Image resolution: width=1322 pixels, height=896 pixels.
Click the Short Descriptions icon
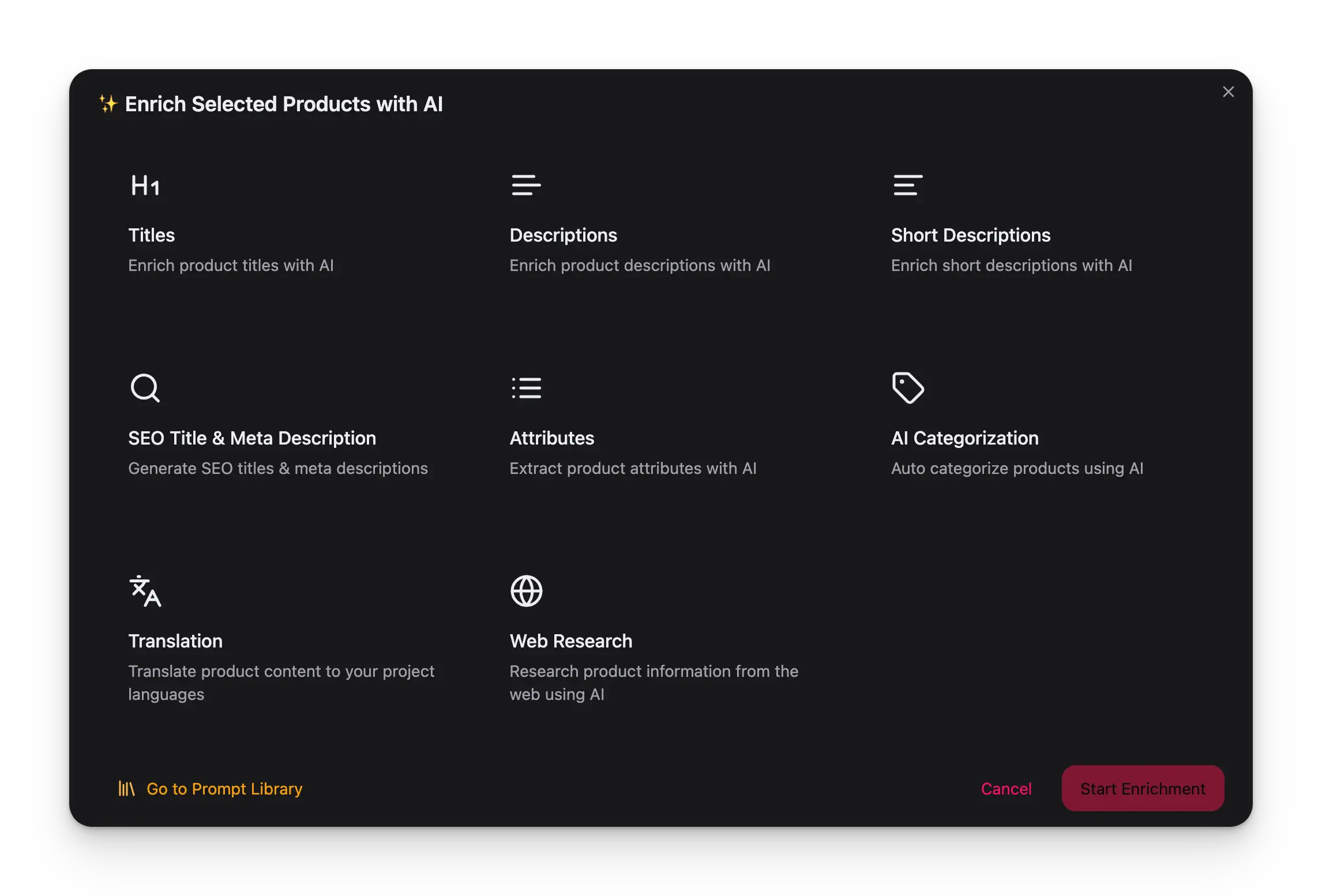point(908,186)
